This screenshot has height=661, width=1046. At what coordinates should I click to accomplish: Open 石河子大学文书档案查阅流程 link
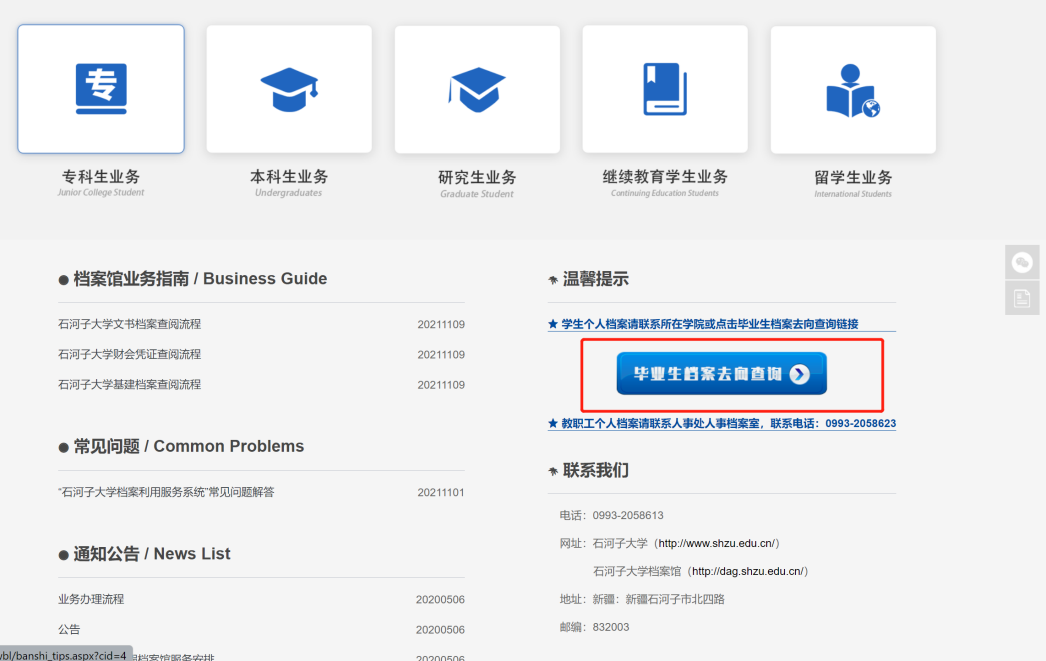click(x=130, y=325)
